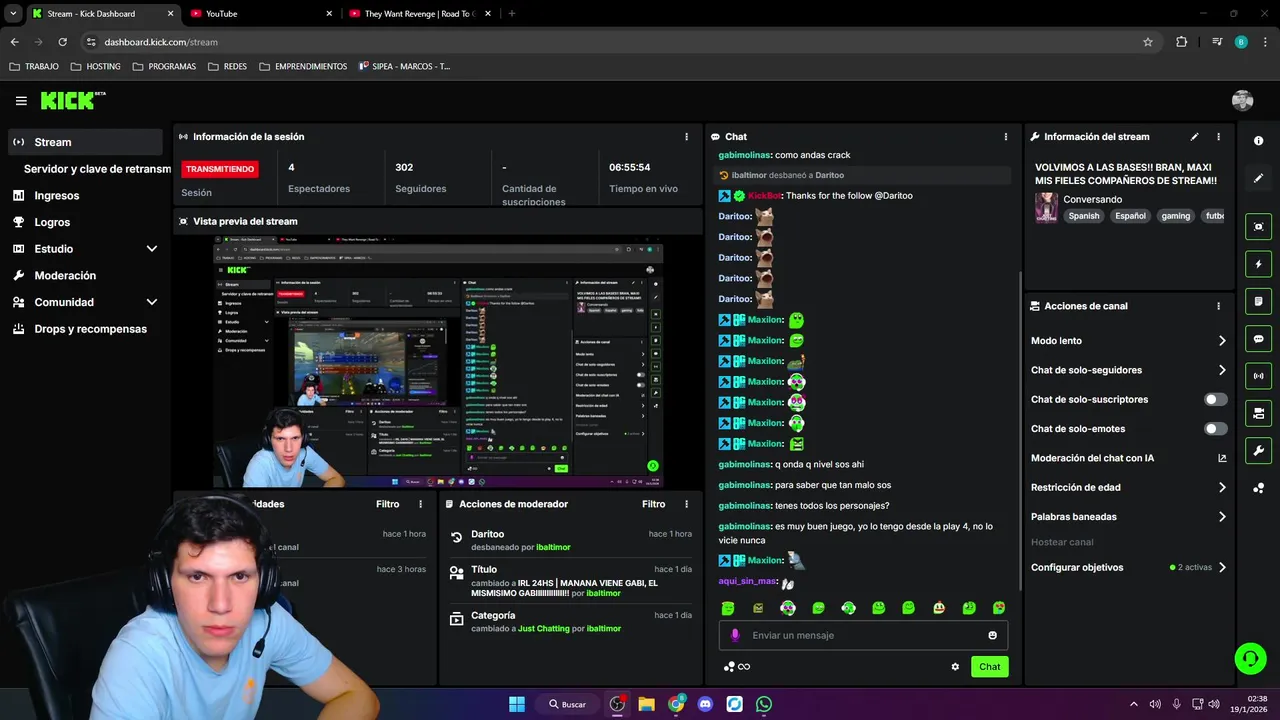1280x720 pixels.
Task: Expand the Estudio sidebar section
Action: [x=152, y=249]
